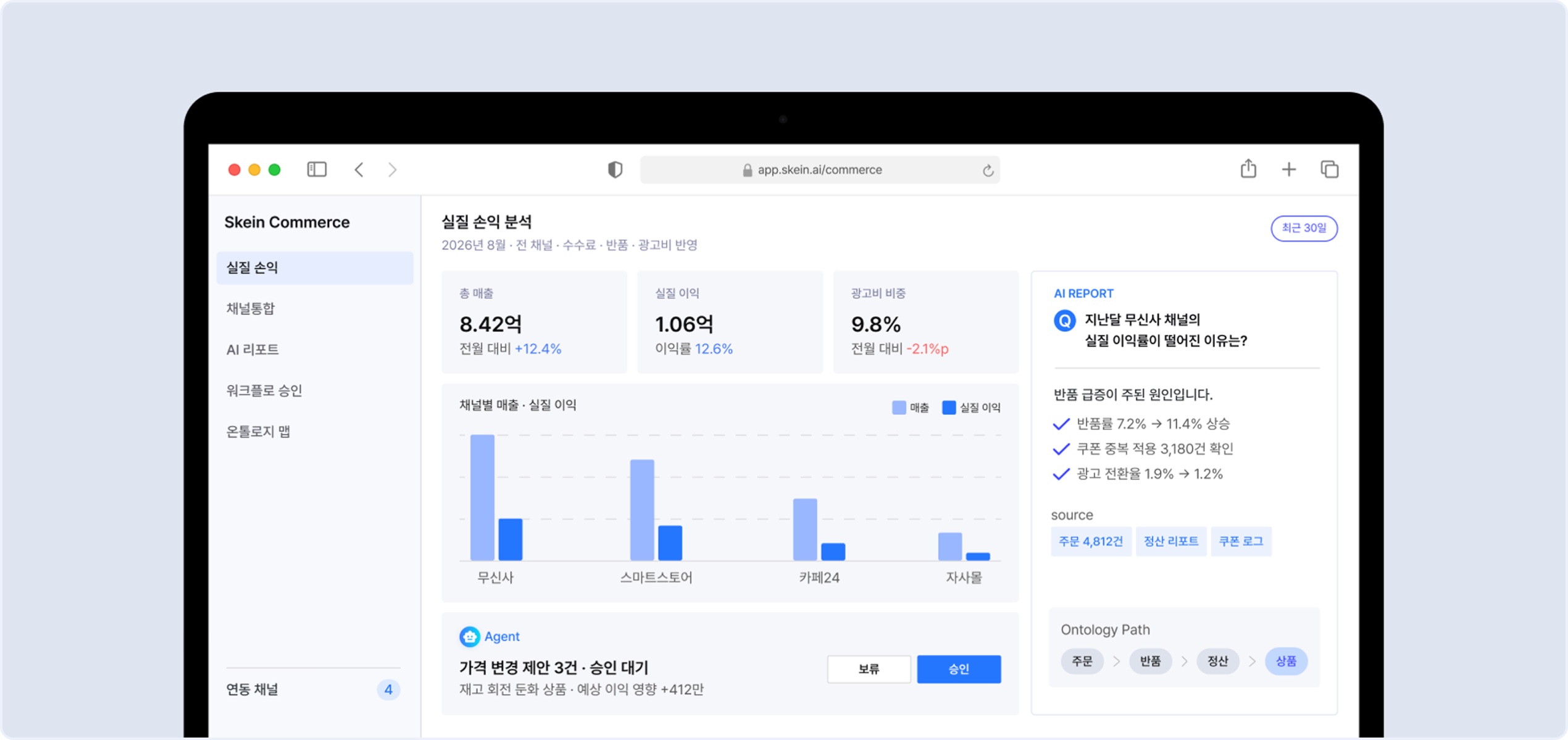Approve with the 승인 button
The image size is (1568, 740).
coord(959,669)
